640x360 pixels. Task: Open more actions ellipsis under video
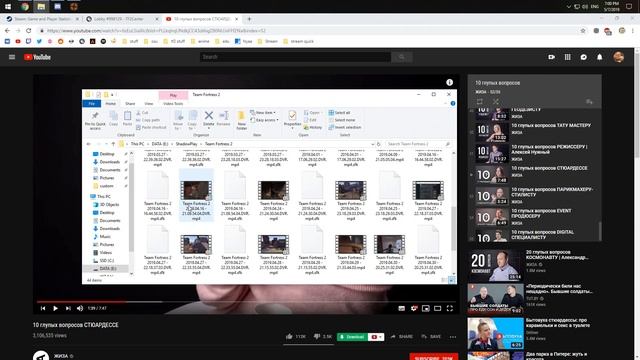[453, 337]
